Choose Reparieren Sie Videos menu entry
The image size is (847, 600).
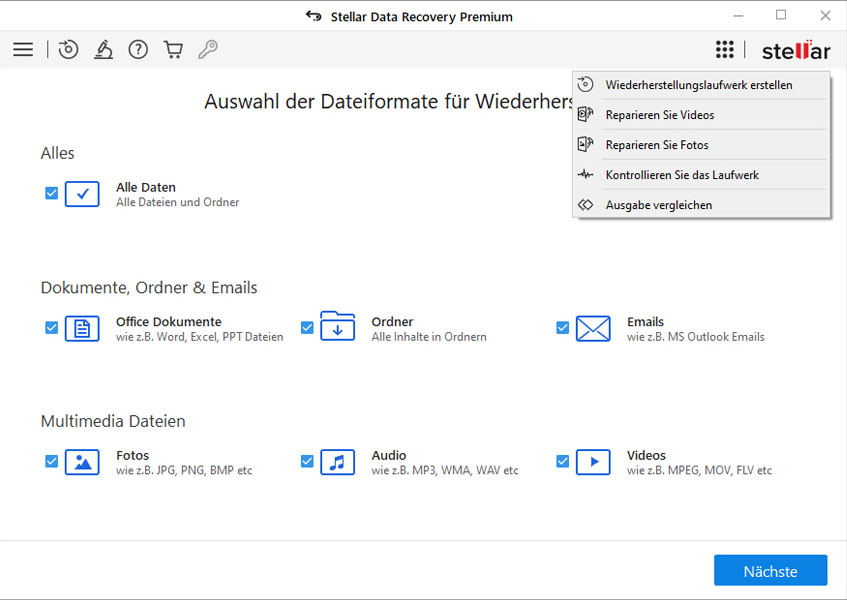point(701,114)
